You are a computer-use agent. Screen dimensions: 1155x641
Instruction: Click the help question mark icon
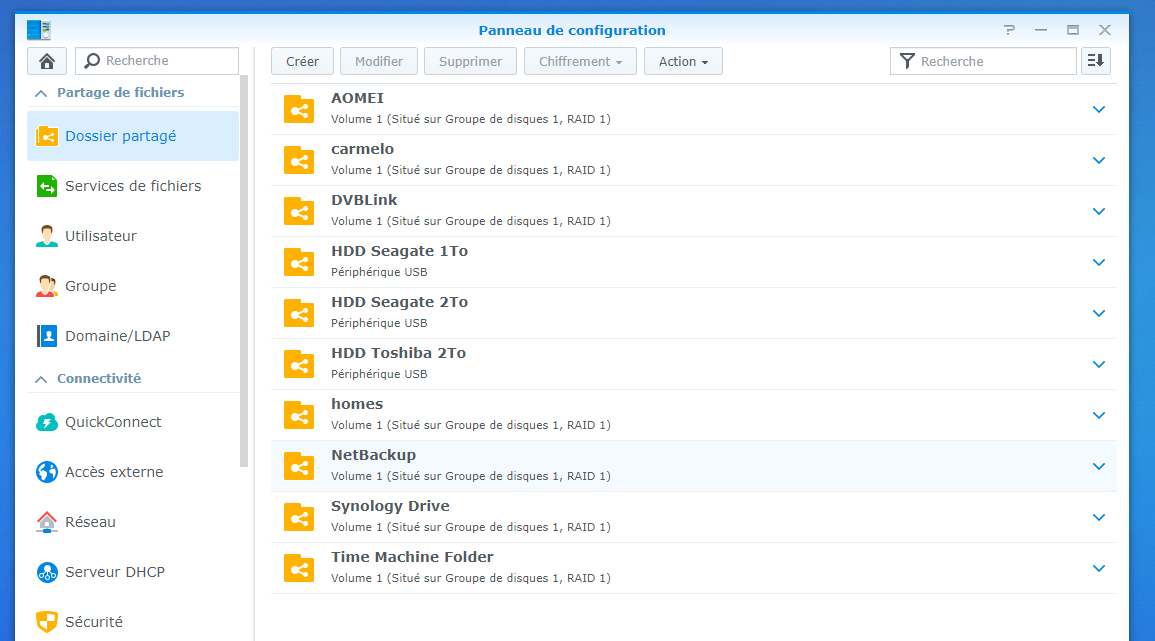tap(1009, 30)
